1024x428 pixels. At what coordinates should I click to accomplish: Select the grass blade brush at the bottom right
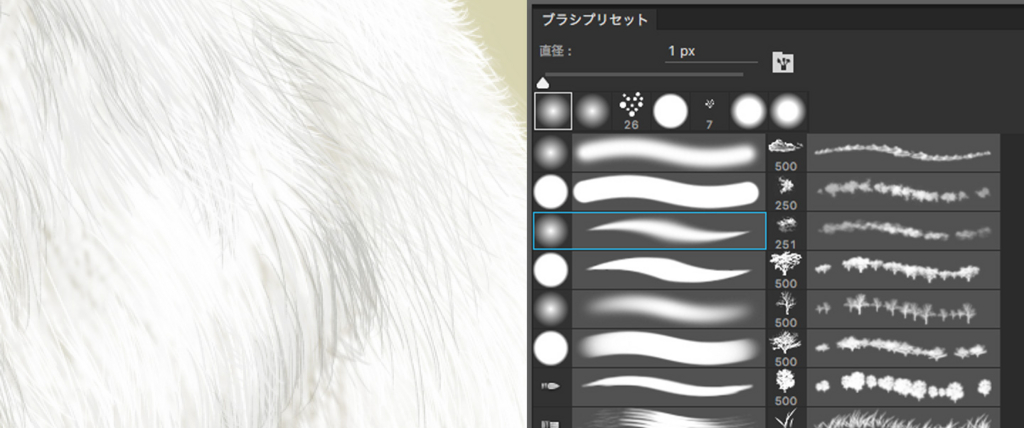click(884, 418)
